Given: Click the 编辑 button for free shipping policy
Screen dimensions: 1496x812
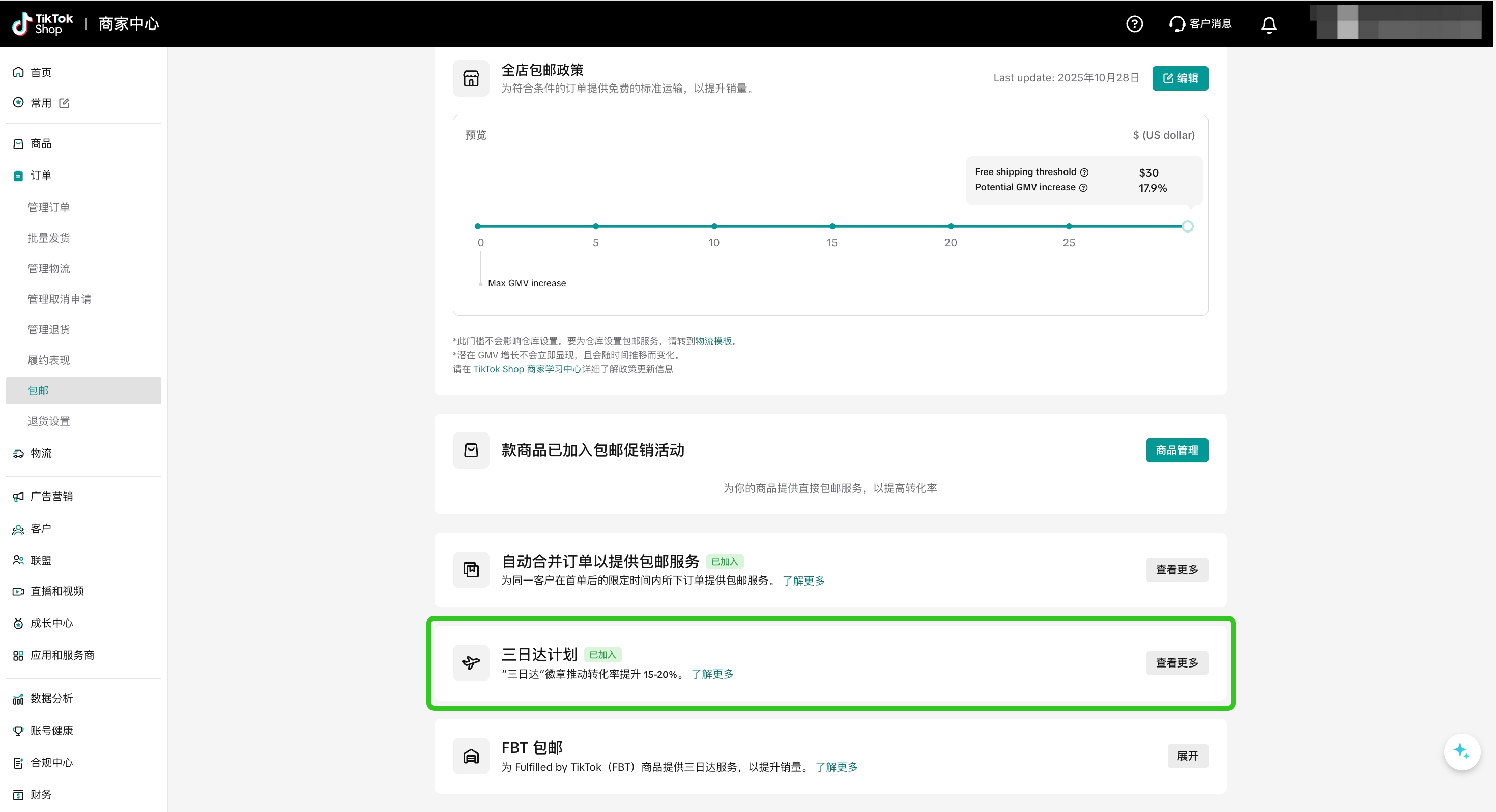Looking at the screenshot, I should [1179, 78].
